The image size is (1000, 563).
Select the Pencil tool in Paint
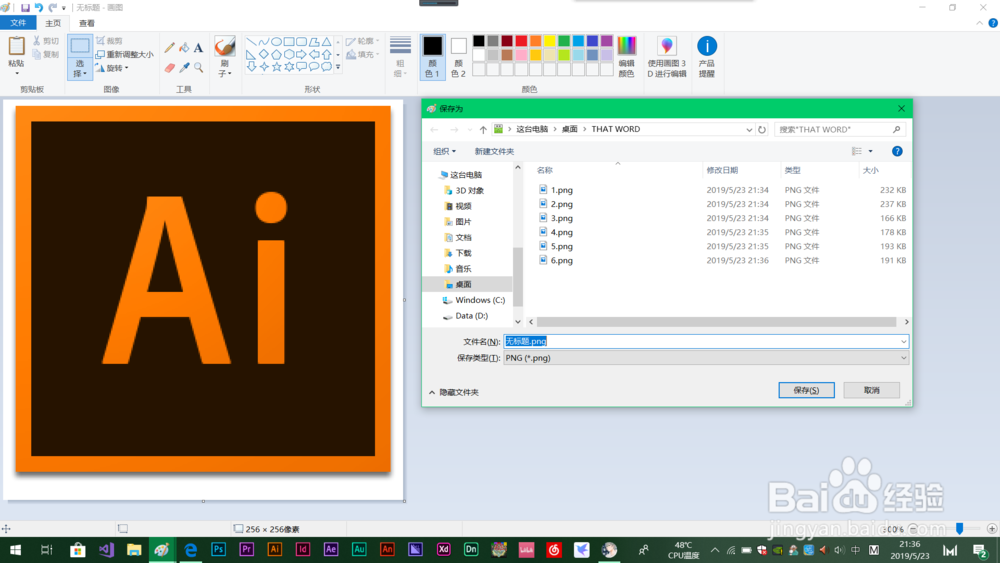[169, 48]
